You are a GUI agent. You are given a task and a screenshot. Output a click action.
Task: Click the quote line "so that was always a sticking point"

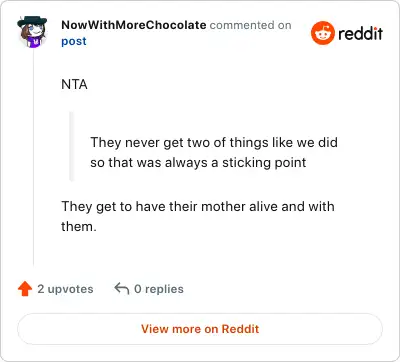pos(198,163)
